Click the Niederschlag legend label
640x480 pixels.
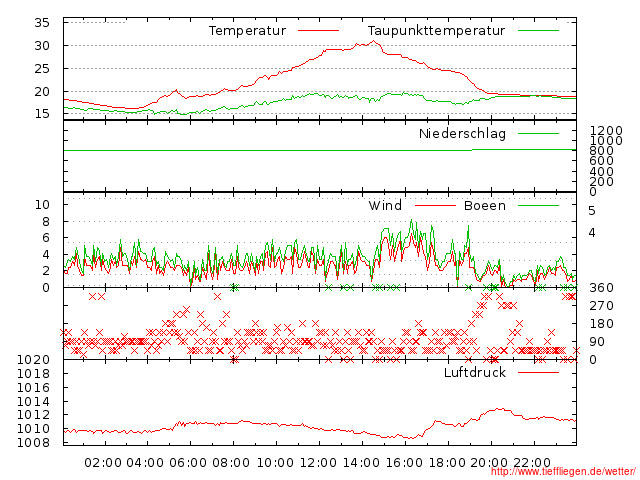coord(462,134)
